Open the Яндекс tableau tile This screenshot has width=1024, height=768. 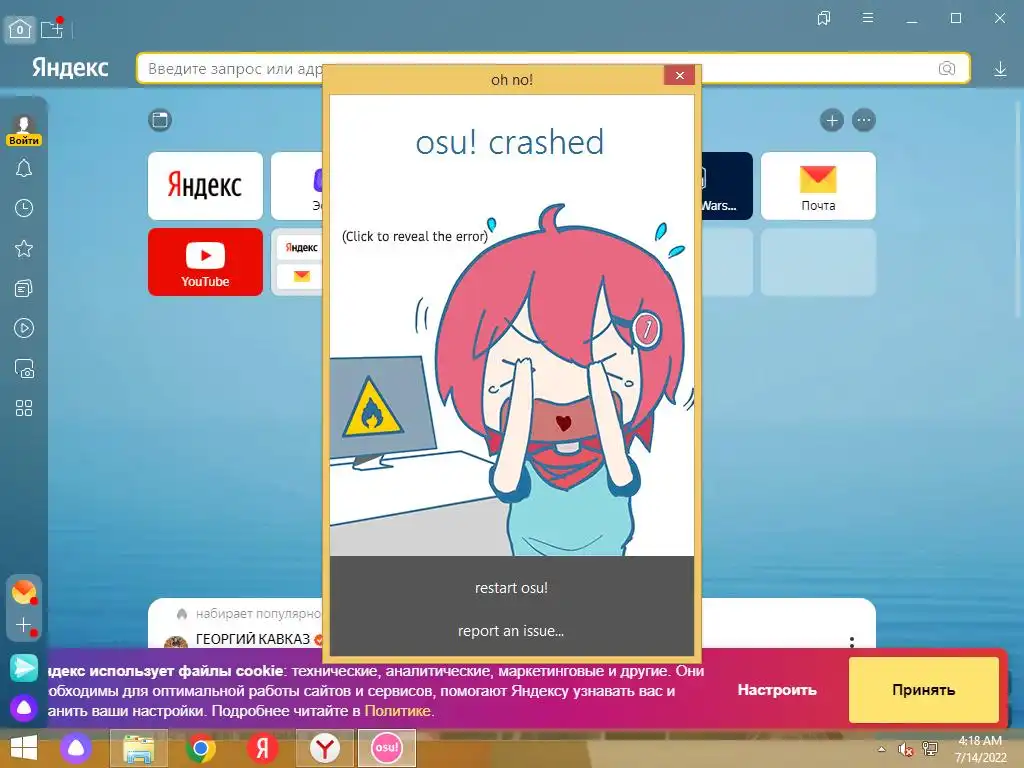click(x=205, y=186)
